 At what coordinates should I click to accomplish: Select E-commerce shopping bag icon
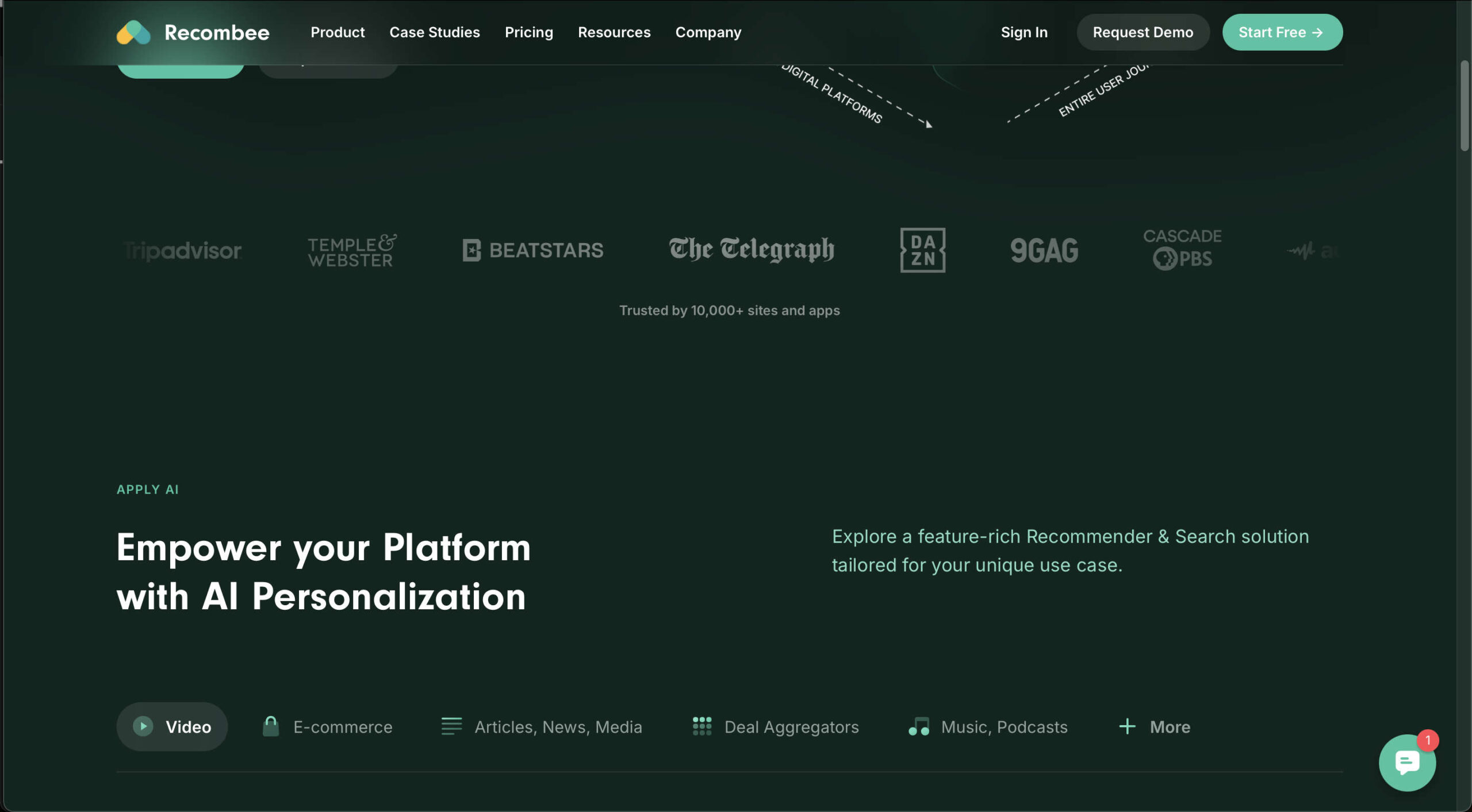(x=271, y=726)
